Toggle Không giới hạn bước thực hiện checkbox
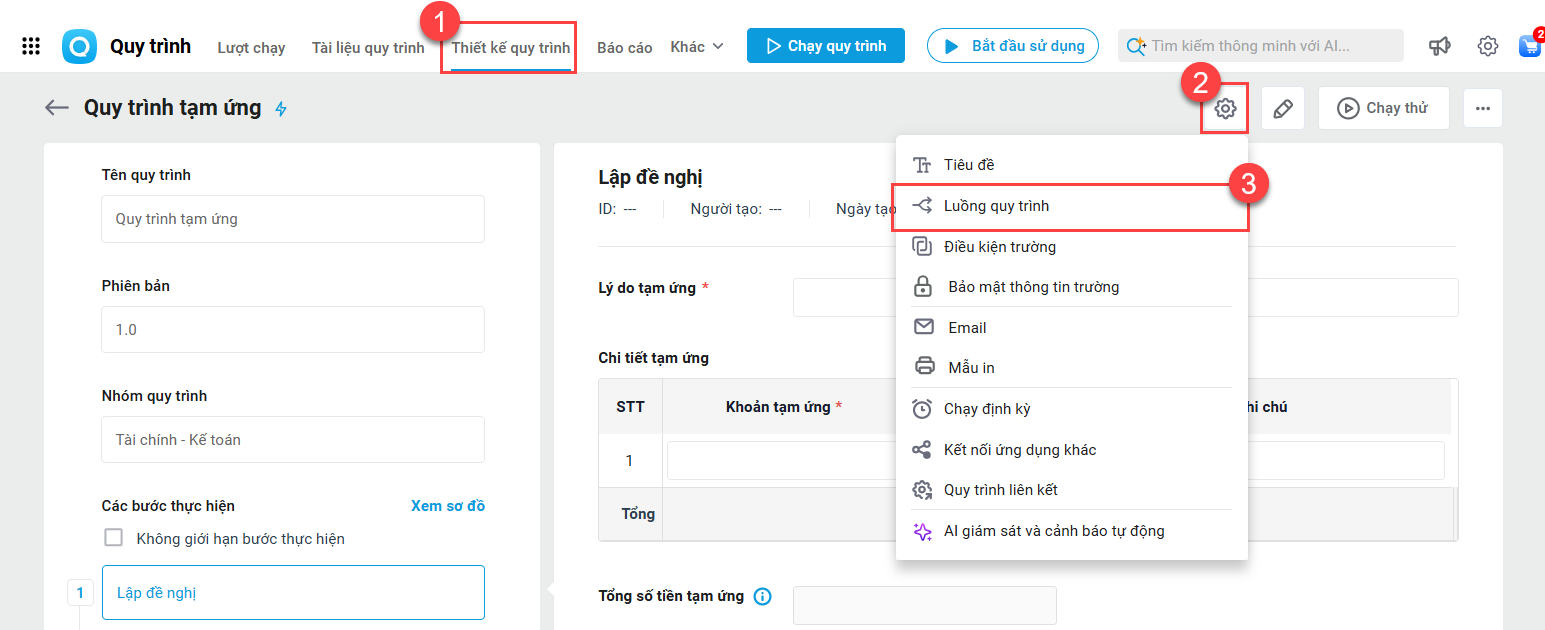The width and height of the screenshot is (1545, 630). 114,538
